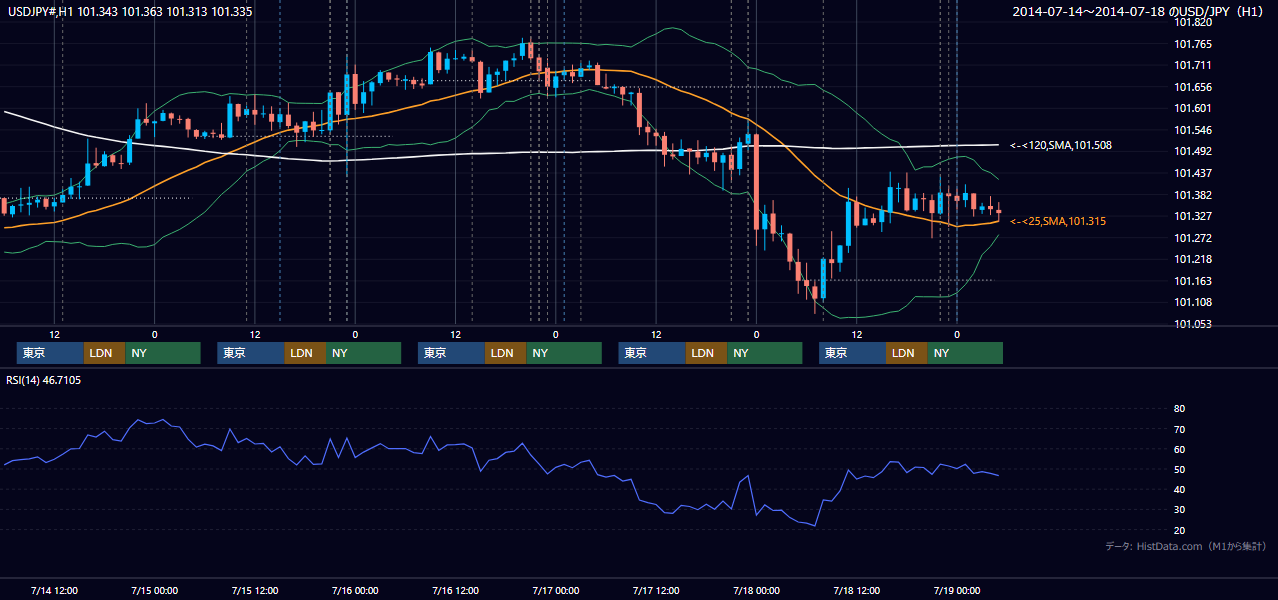The width and height of the screenshot is (1278, 600).
Task: Click the RSI(14) 46.7105 indicator label
Action: 44,380
